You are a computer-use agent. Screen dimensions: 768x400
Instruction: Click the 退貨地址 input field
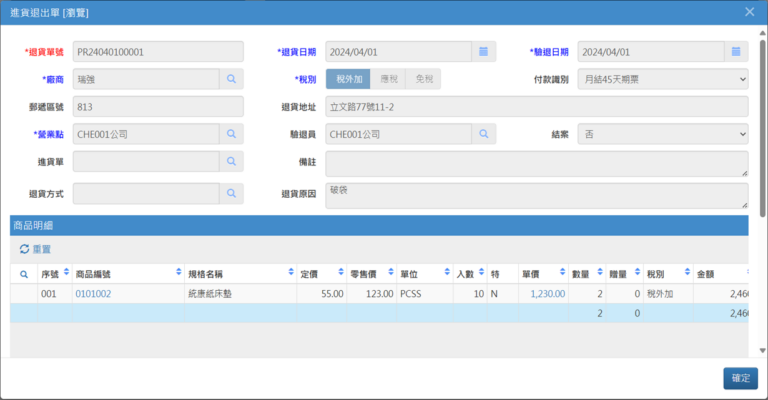537,106
